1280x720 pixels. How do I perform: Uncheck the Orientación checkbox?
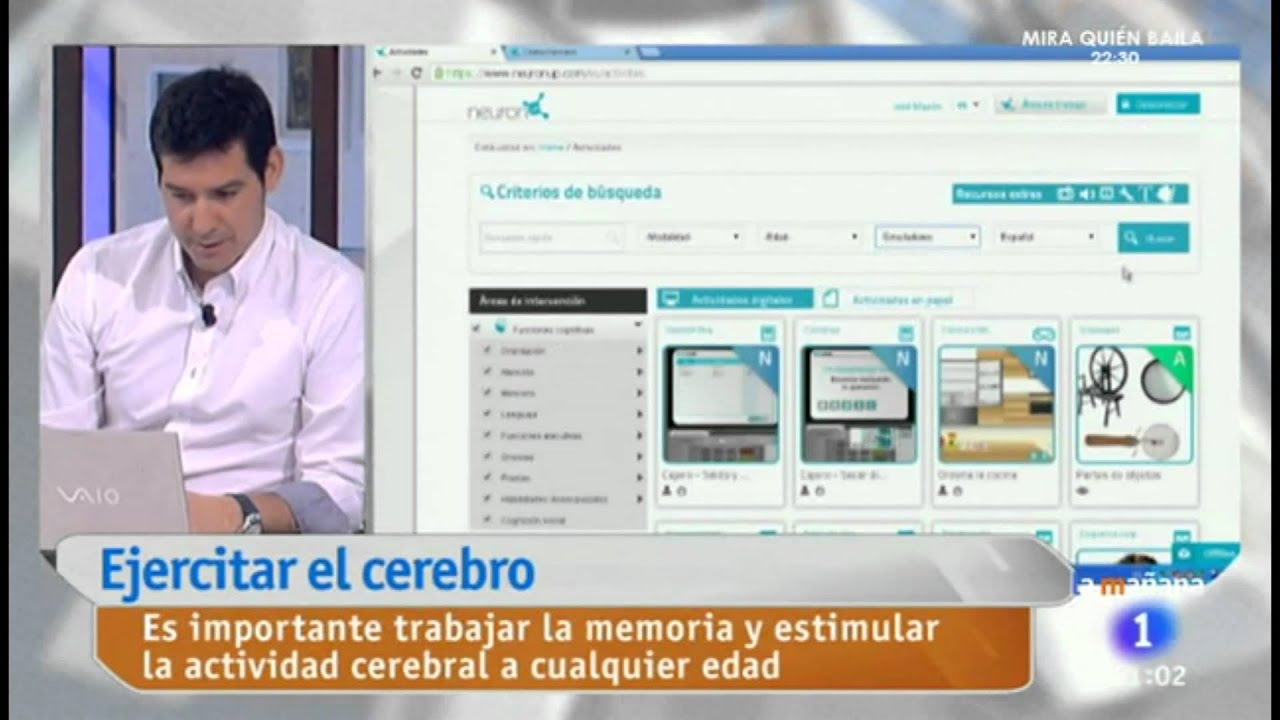coord(487,351)
